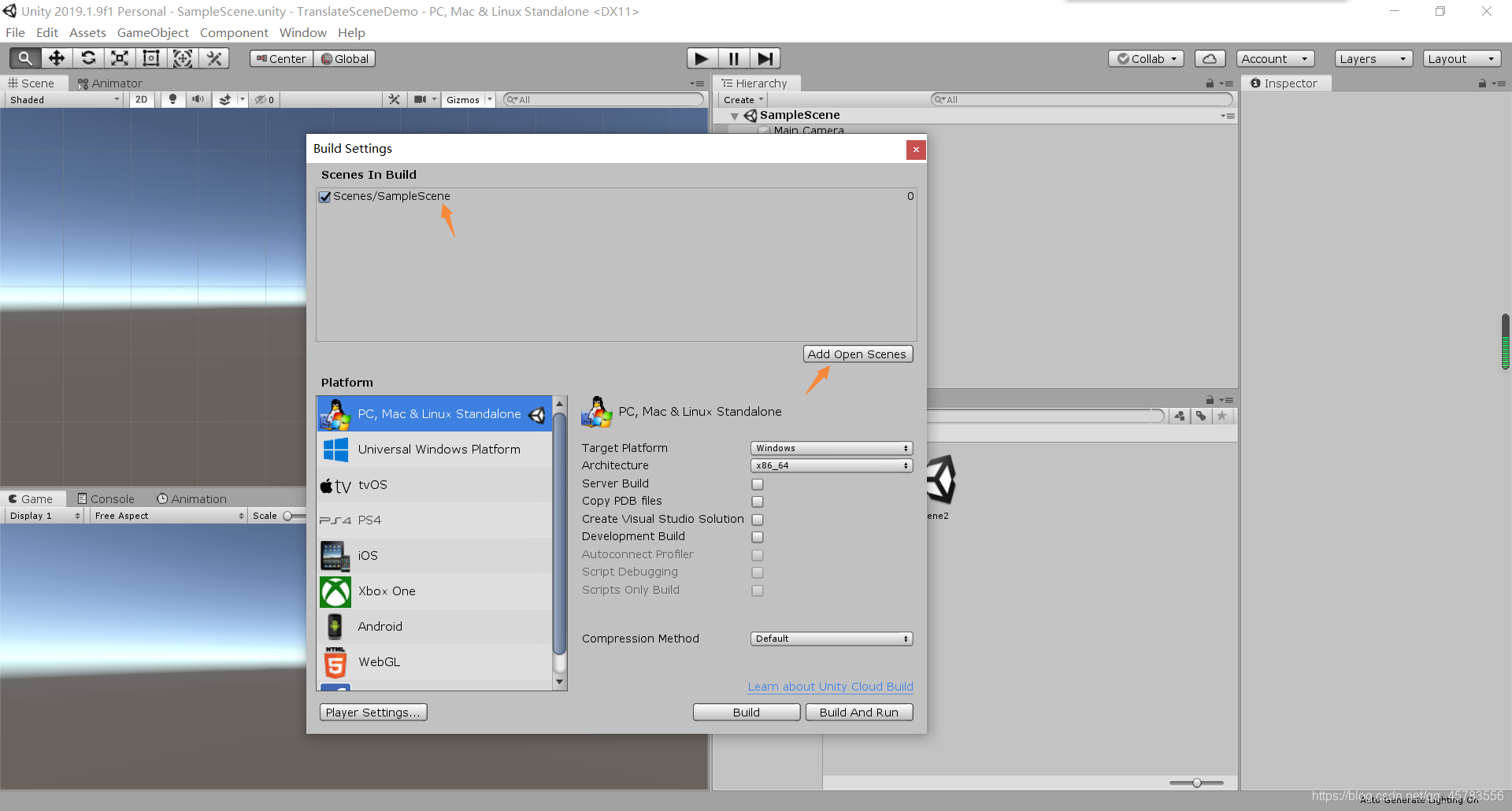Select the Rect transform tool
The width and height of the screenshot is (1512, 811).
[151, 58]
